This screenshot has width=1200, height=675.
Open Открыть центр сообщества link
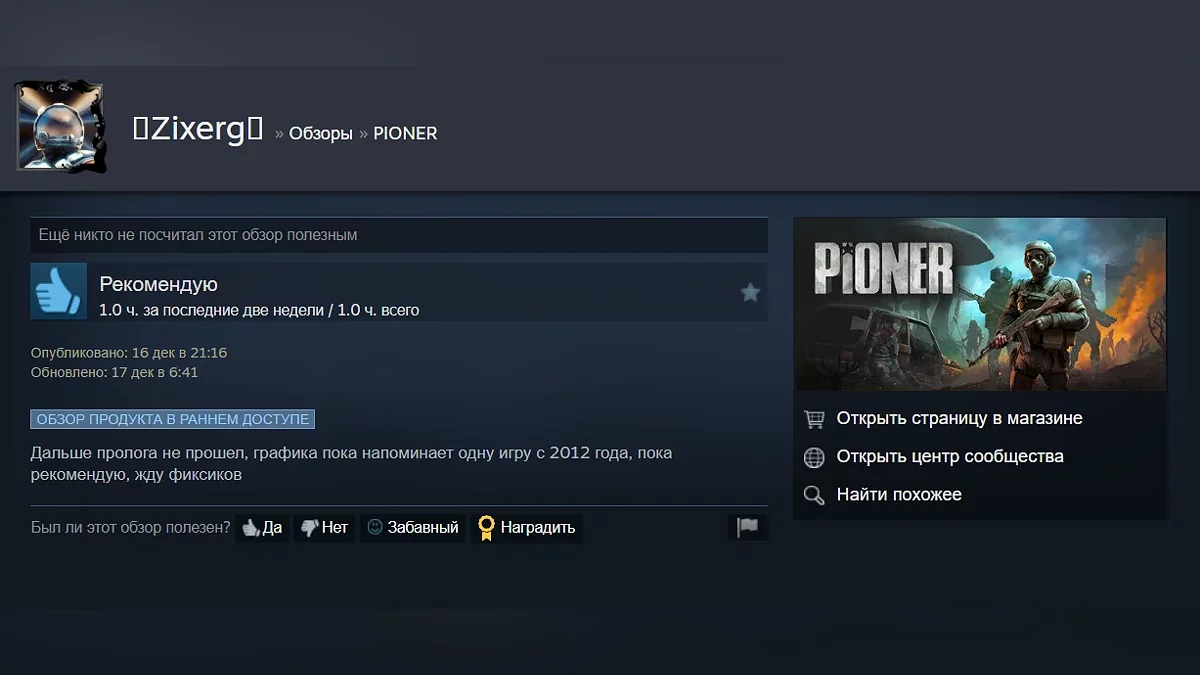pos(950,456)
